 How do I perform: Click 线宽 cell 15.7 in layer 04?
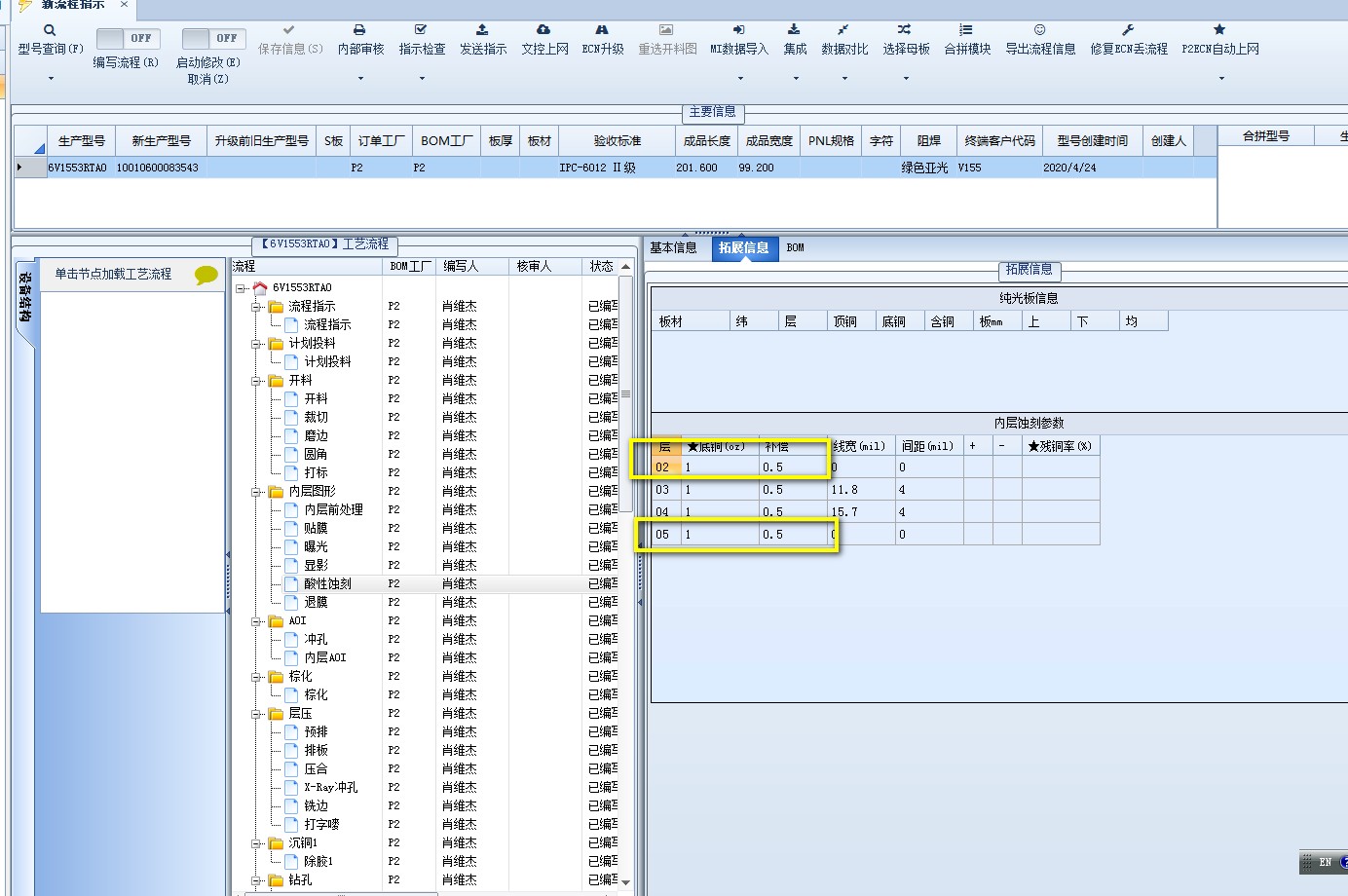(x=861, y=512)
